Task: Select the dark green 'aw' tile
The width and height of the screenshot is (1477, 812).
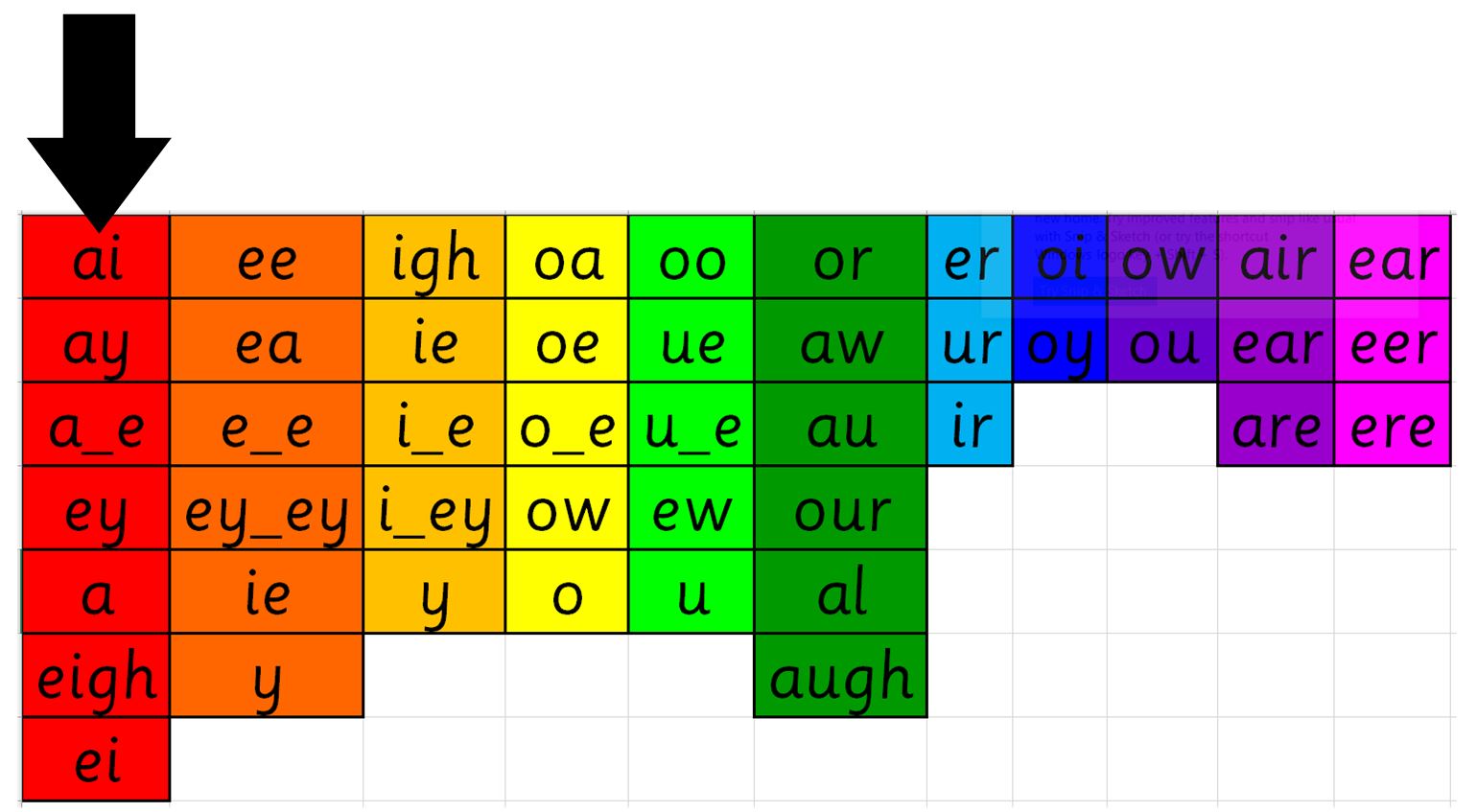Action: coord(841,340)
